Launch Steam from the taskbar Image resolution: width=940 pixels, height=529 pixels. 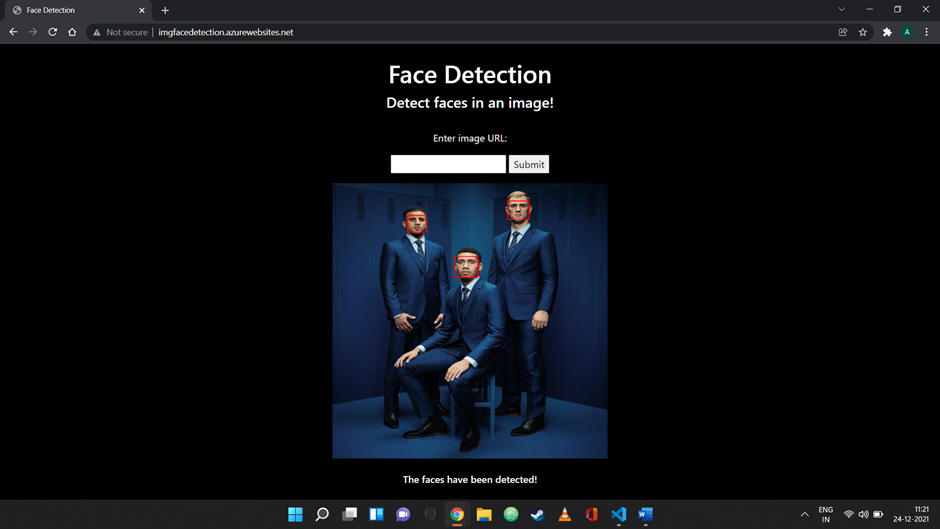(x=538, y=515)
